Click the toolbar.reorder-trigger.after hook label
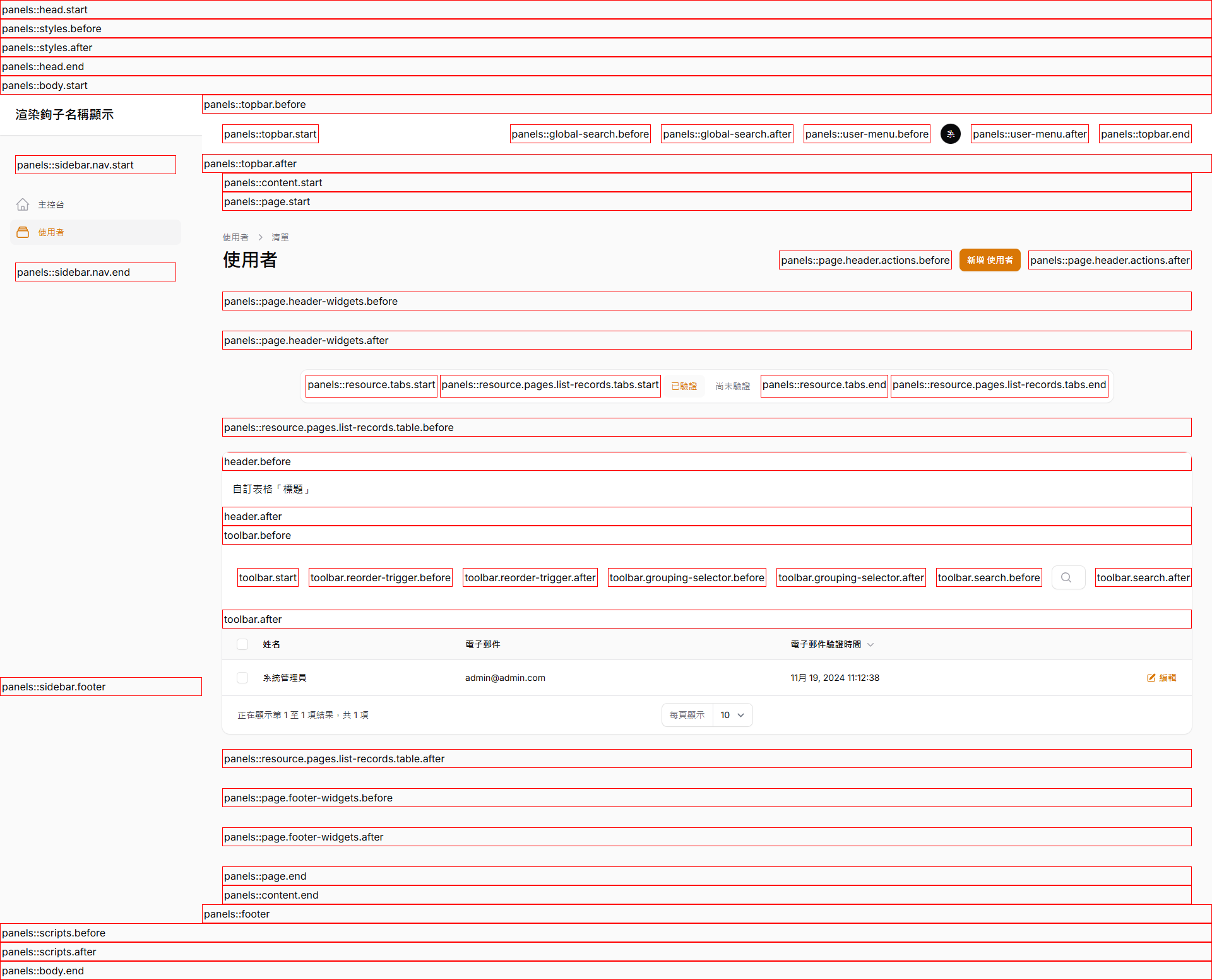The width and height of the screenshot is (1212, 980). (x=530, y=577)
